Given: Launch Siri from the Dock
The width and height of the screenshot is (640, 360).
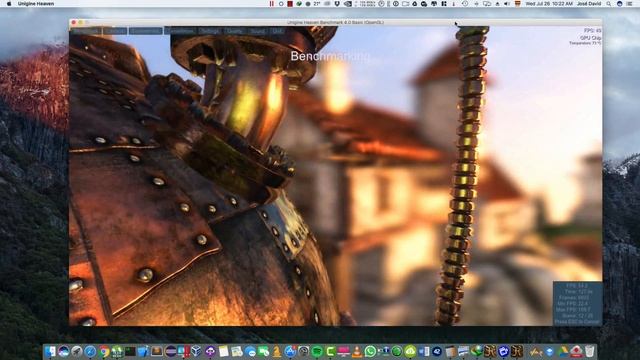Looking at the screenshot, I should [x=64, y=351].
